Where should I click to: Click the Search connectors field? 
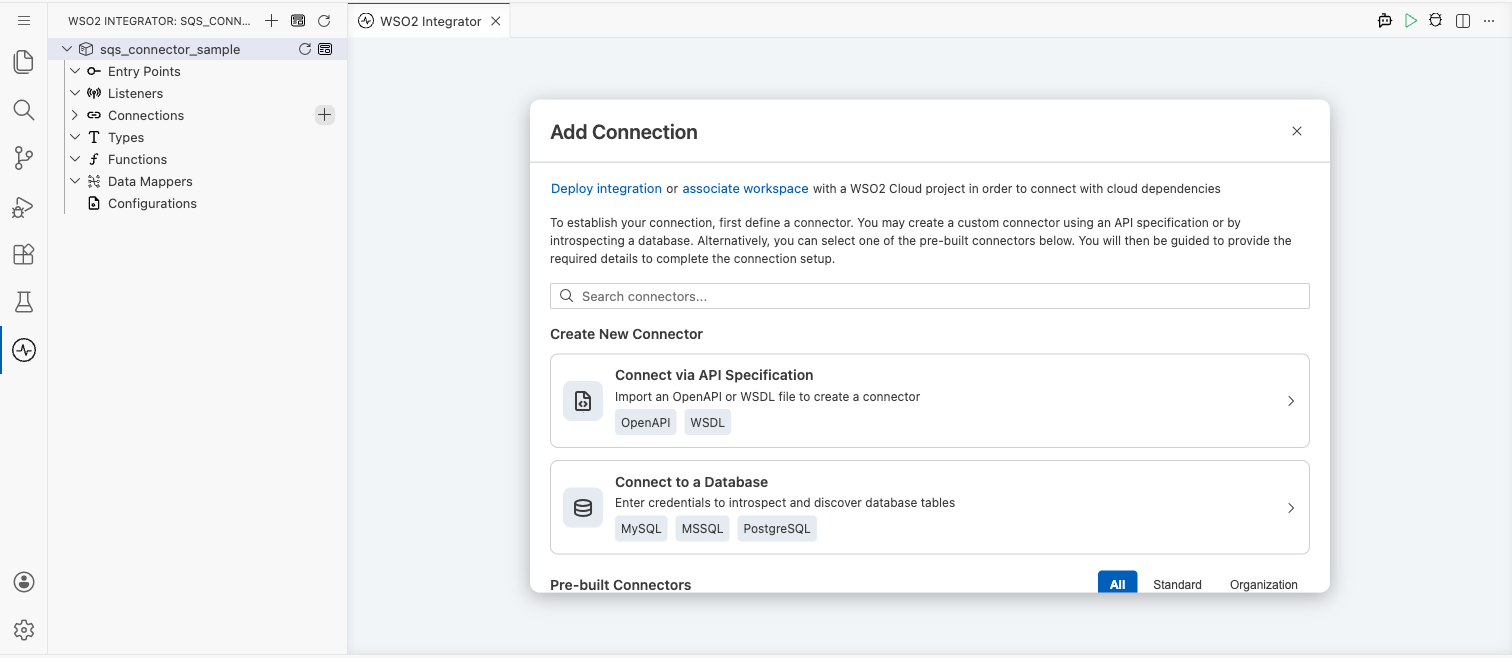930,296
